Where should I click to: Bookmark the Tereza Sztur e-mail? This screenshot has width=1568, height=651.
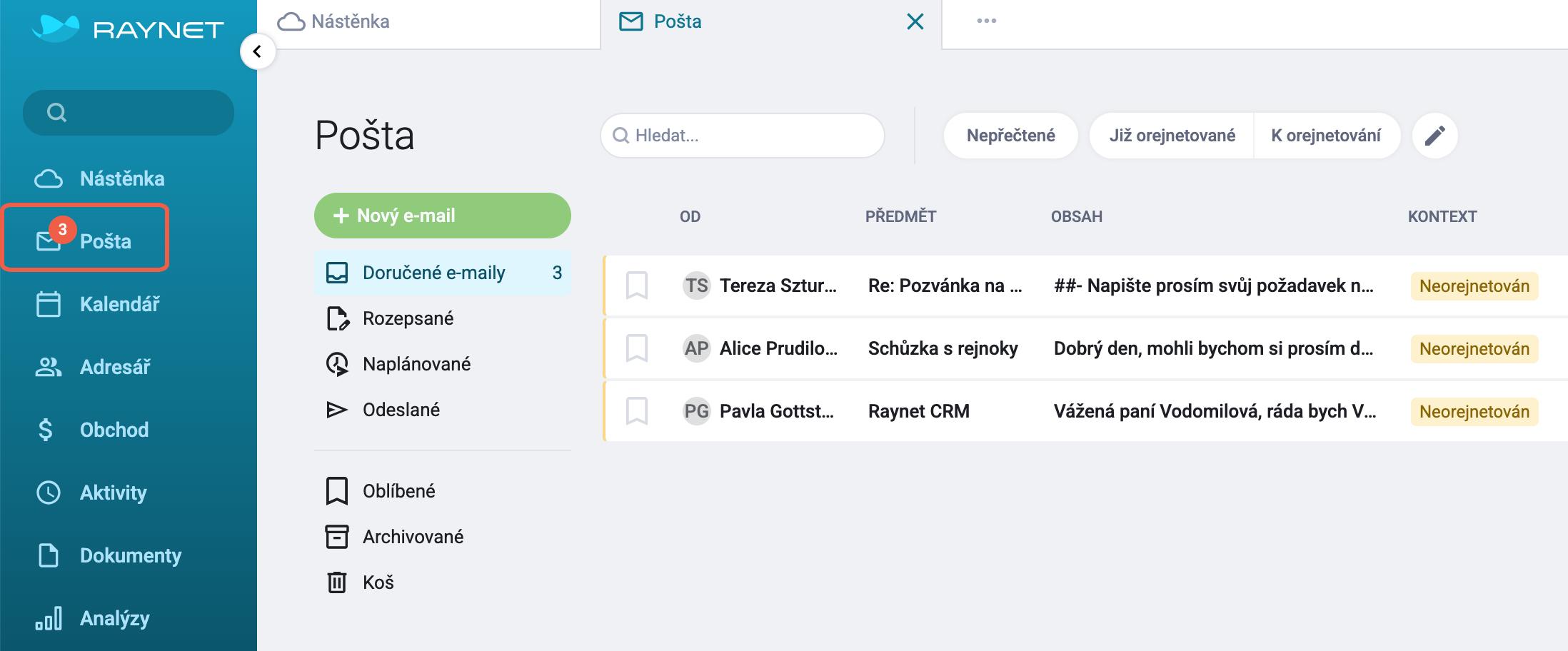pos(636,286)
